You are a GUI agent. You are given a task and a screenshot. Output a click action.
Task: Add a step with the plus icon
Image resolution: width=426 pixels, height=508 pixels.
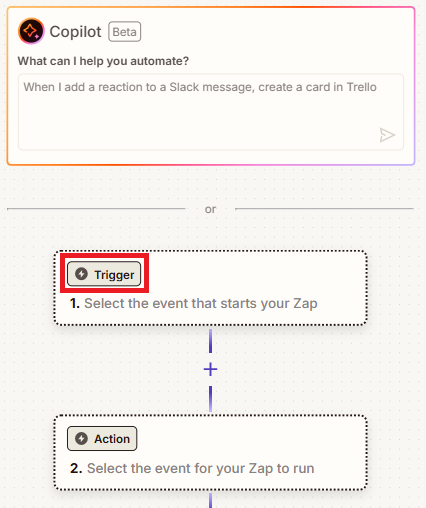210,369
